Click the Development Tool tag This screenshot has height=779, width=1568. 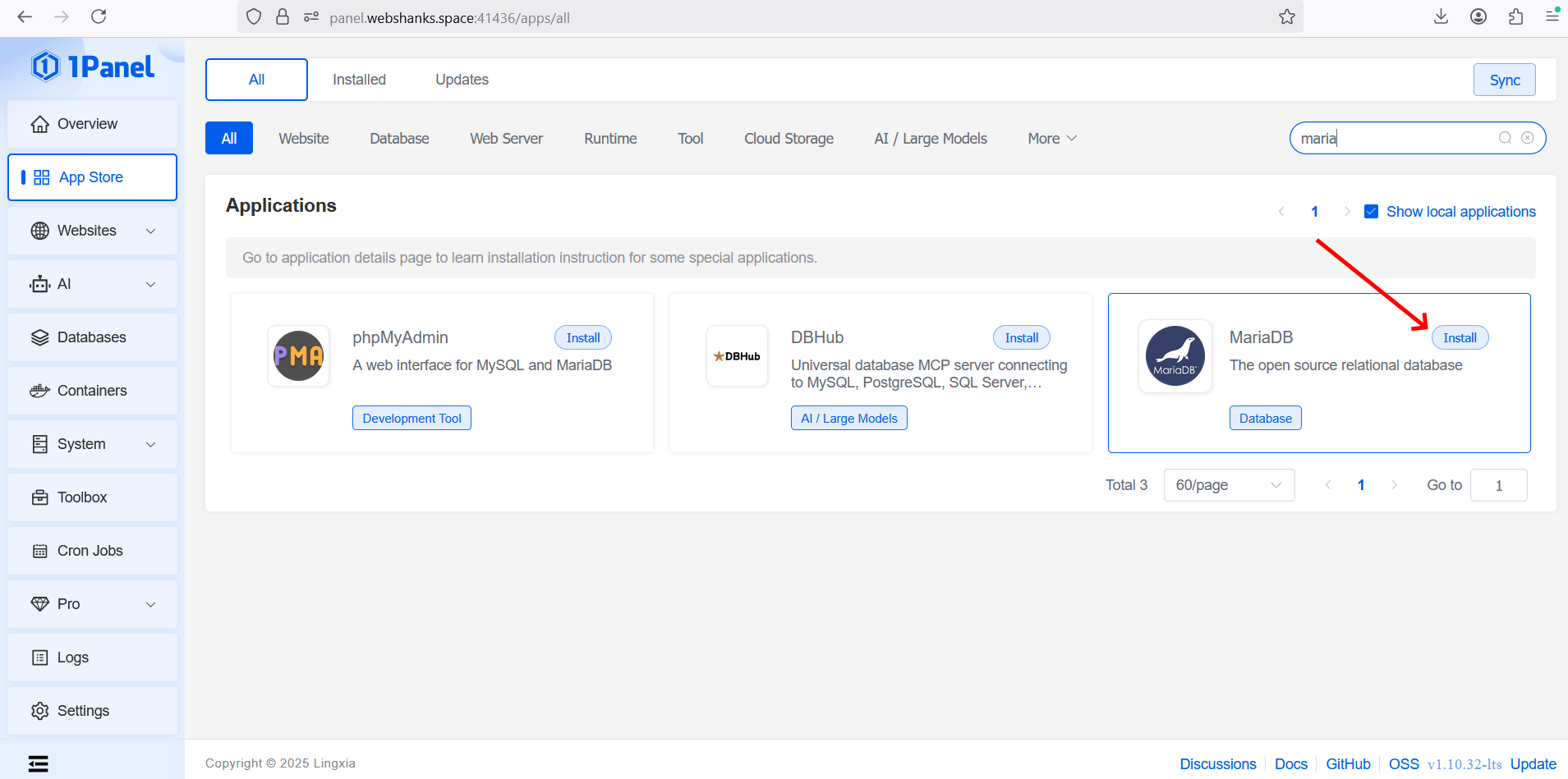(412, 418)
